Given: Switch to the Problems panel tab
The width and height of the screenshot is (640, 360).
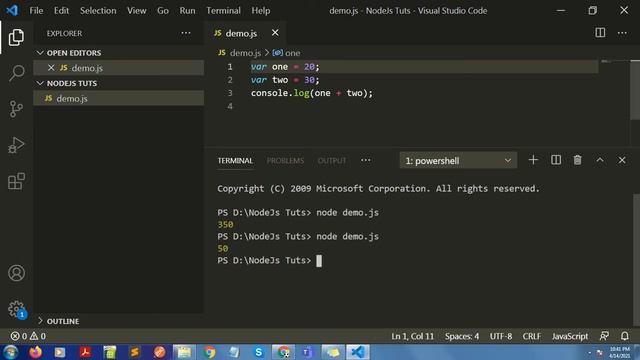Looking at the screenshot, I should click(285, 160).
